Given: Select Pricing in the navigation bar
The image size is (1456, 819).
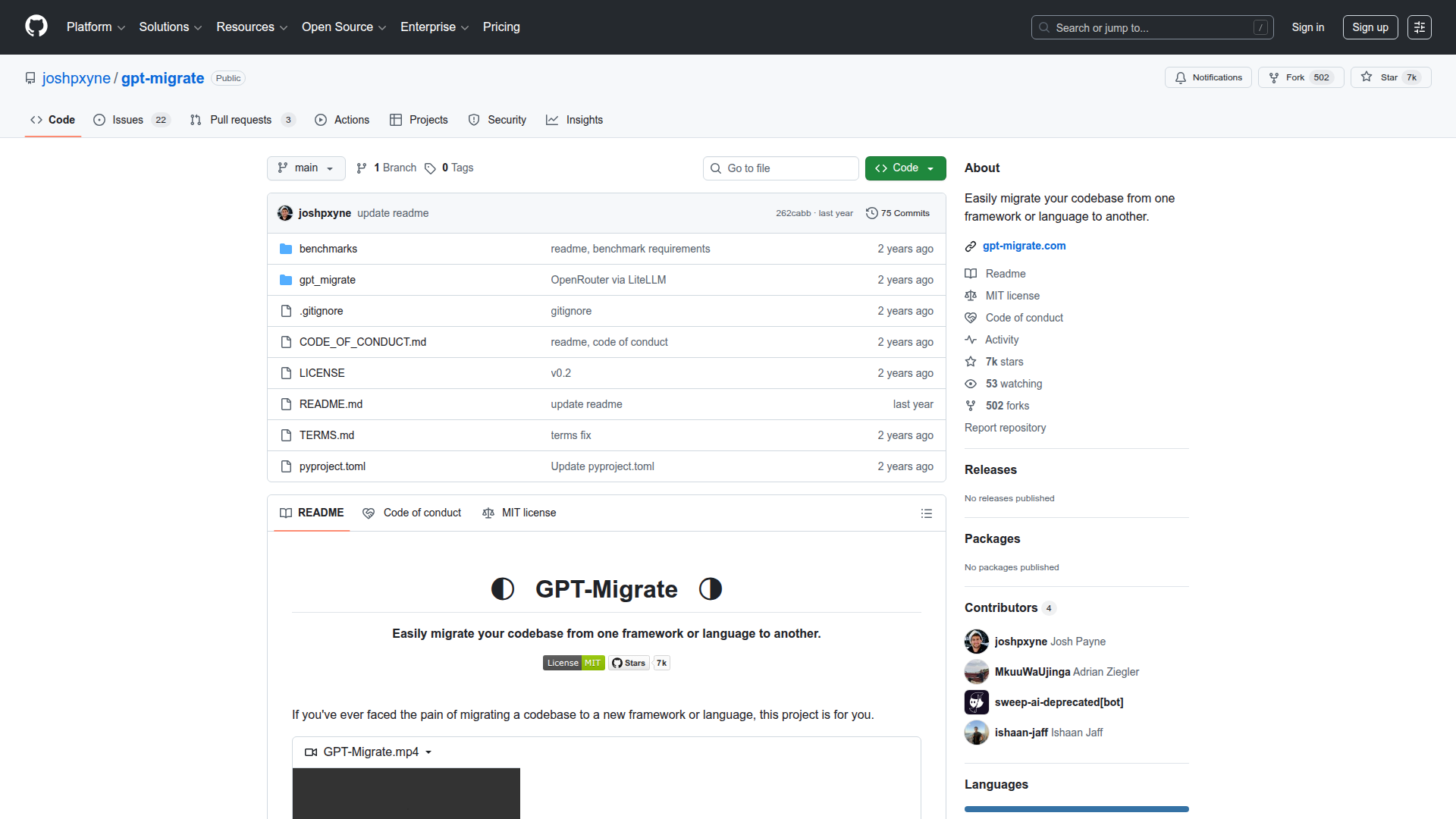Looking at the screenshot, I should pos(501,27).
